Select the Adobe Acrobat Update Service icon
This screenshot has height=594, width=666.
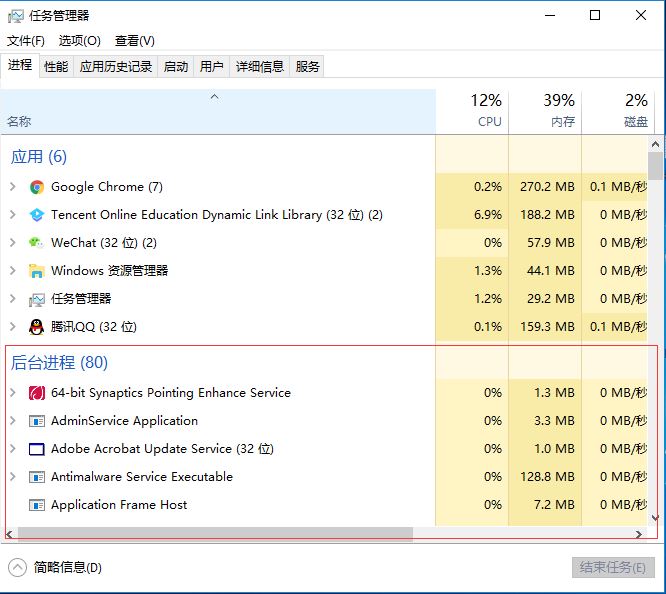click(x=37, y=449)
